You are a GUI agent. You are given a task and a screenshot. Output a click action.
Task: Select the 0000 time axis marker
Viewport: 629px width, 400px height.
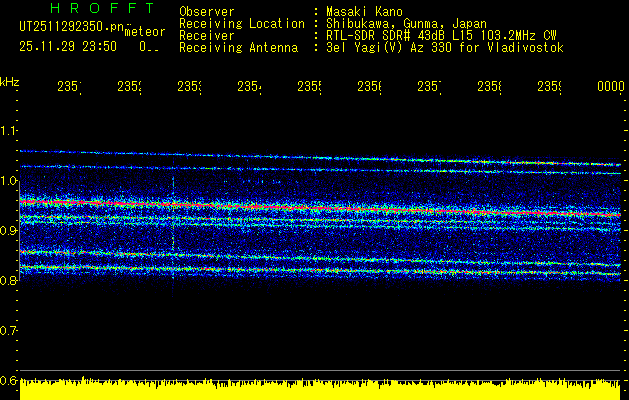coord(609,88)
